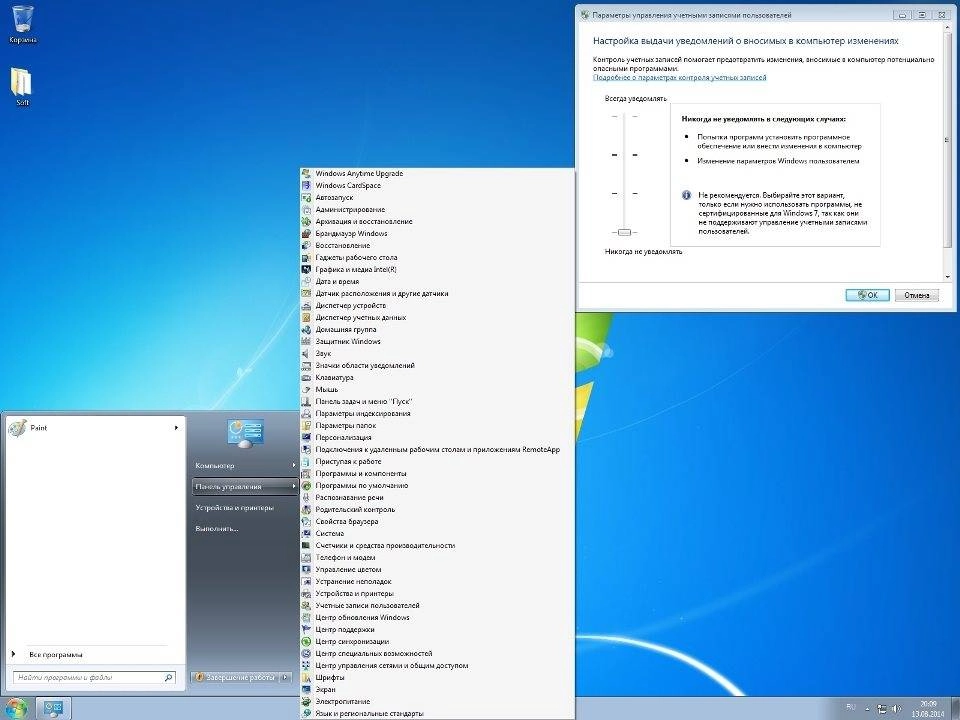
Task: Click the RU language indicator
Action: [x=851, y=708]
